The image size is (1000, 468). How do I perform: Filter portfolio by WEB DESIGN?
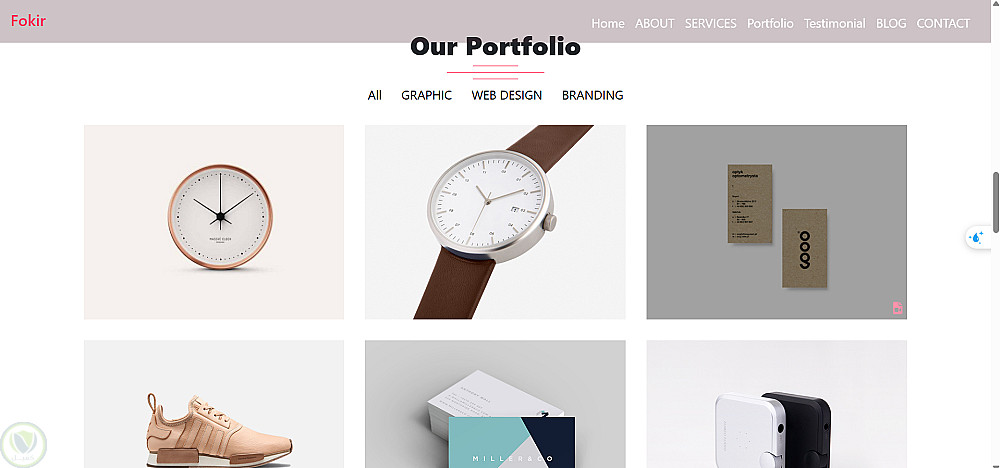coord(507,95)
